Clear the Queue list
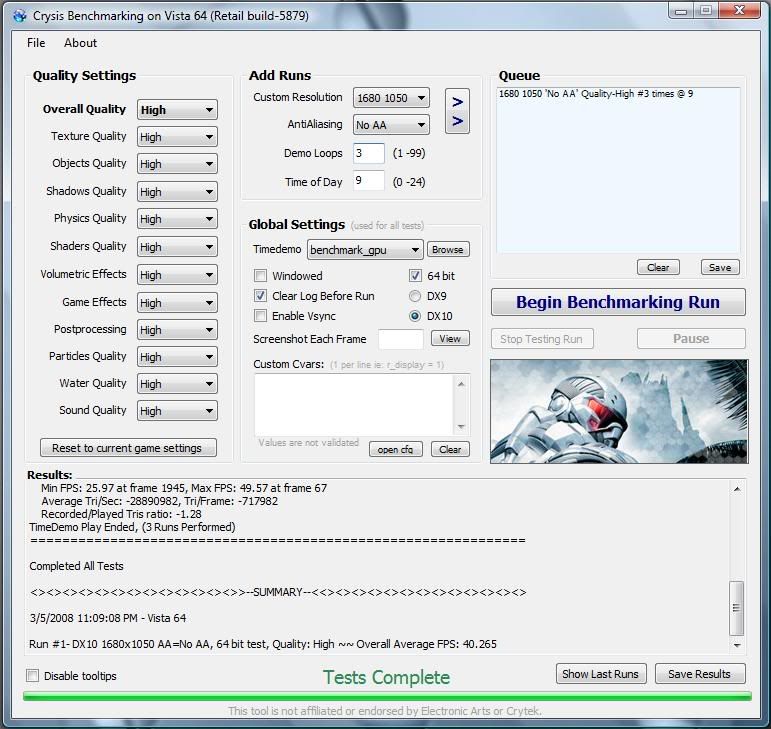Screen dimensions: 771x729 click(x=658, y=267)
